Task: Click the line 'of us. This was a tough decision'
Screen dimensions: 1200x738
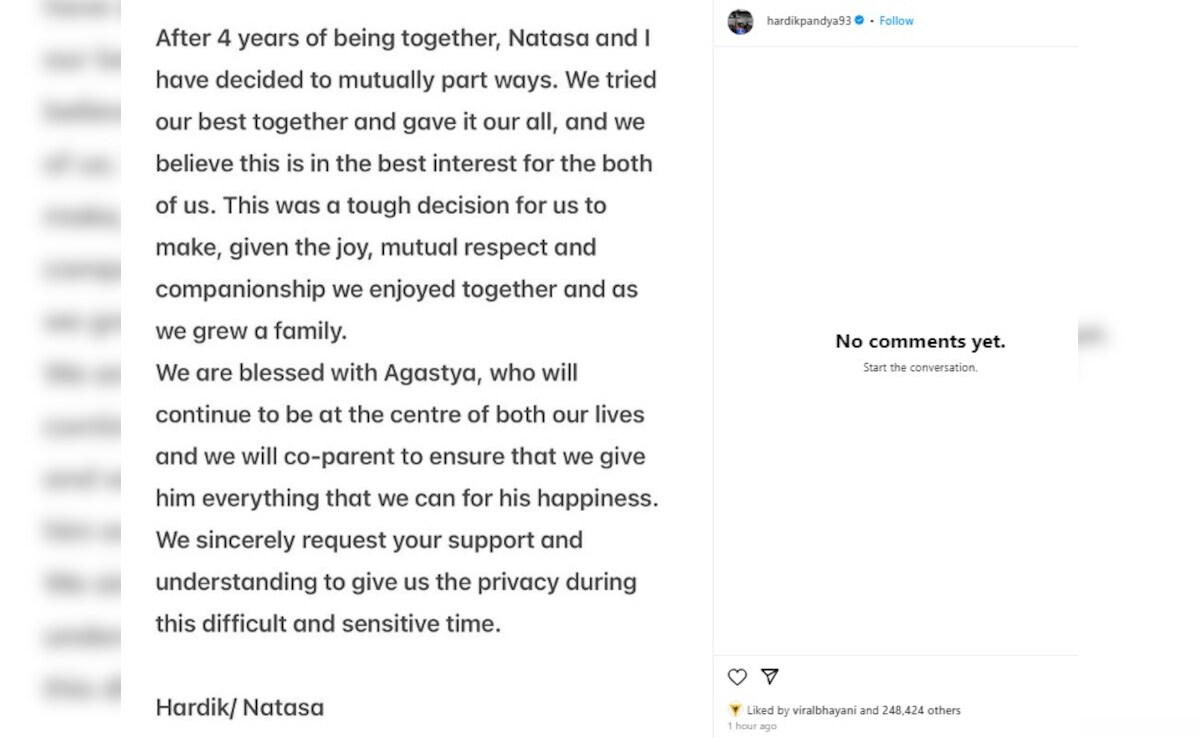Action: (381, 205)
